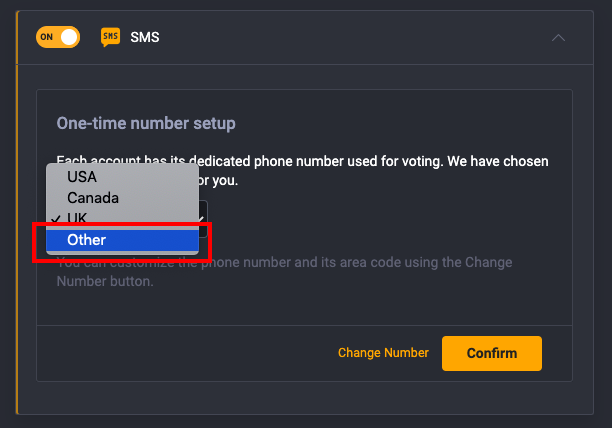The height and width of the screenshot is (428, 612).
Task: Click the ON label inside the switch
Action: pos(46,37)
